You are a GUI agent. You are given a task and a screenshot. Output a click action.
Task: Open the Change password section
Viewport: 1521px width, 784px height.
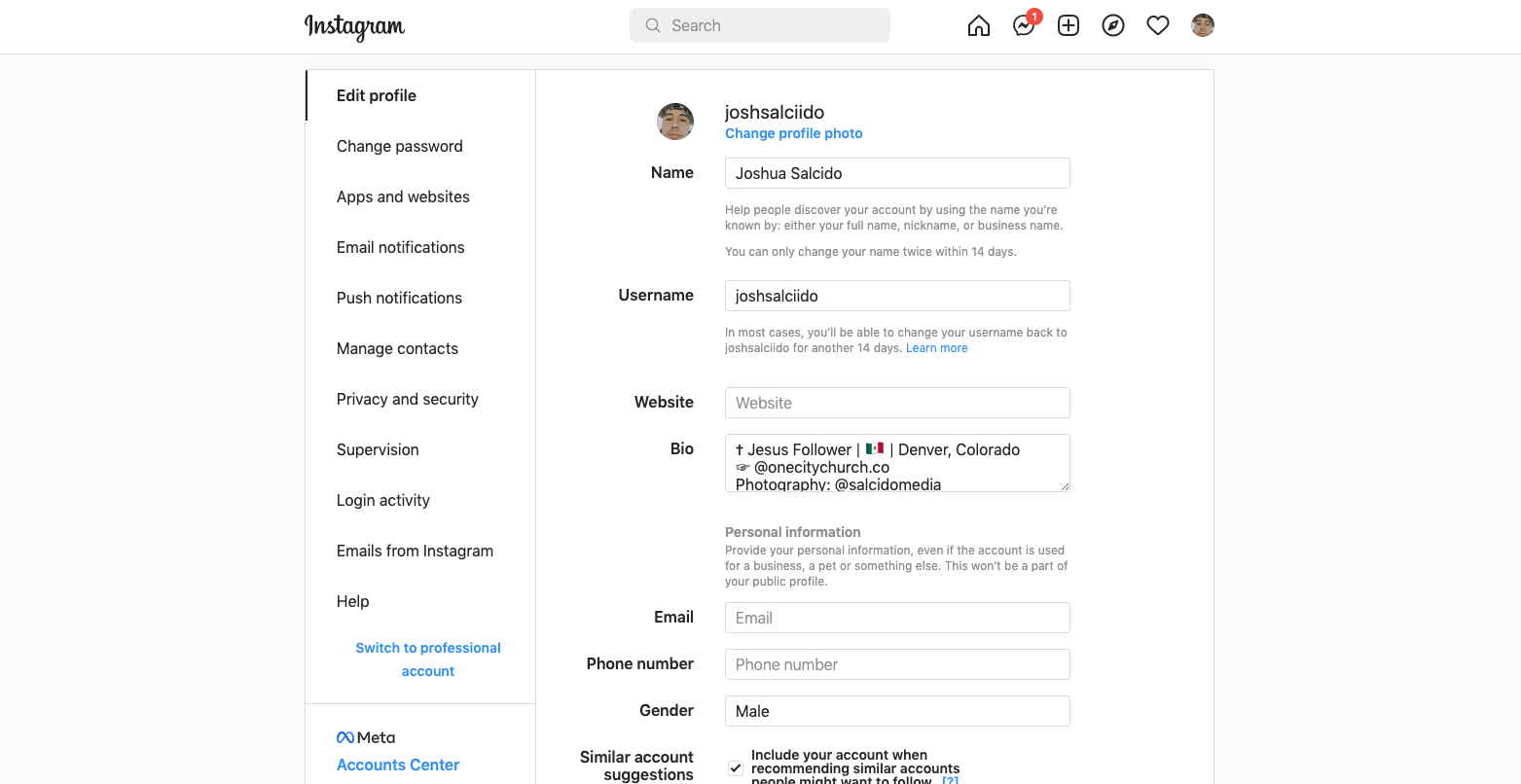tap(400, 146)
